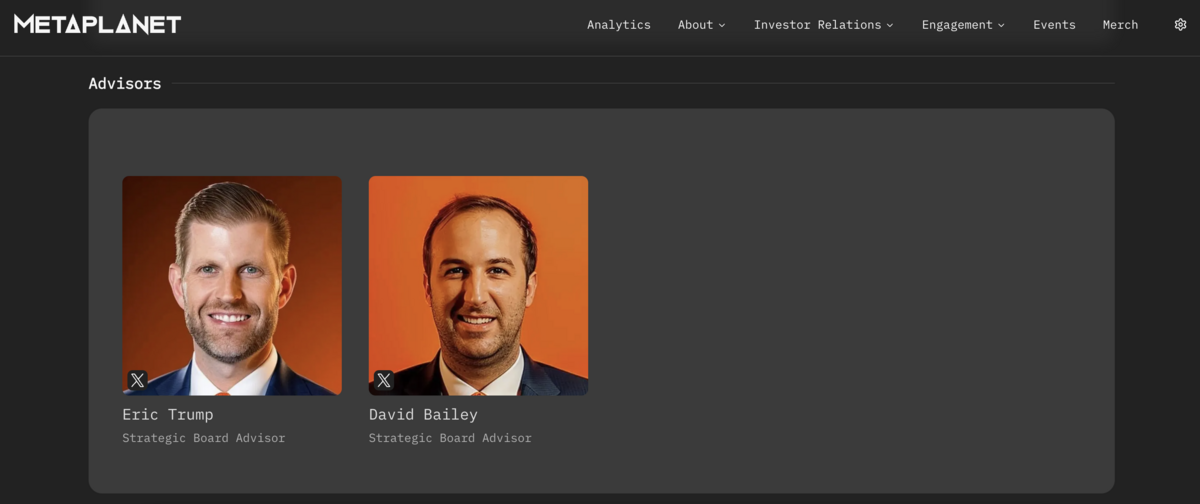Go to the Analytics page
The image size is (1200, 504).
[619, 25]
